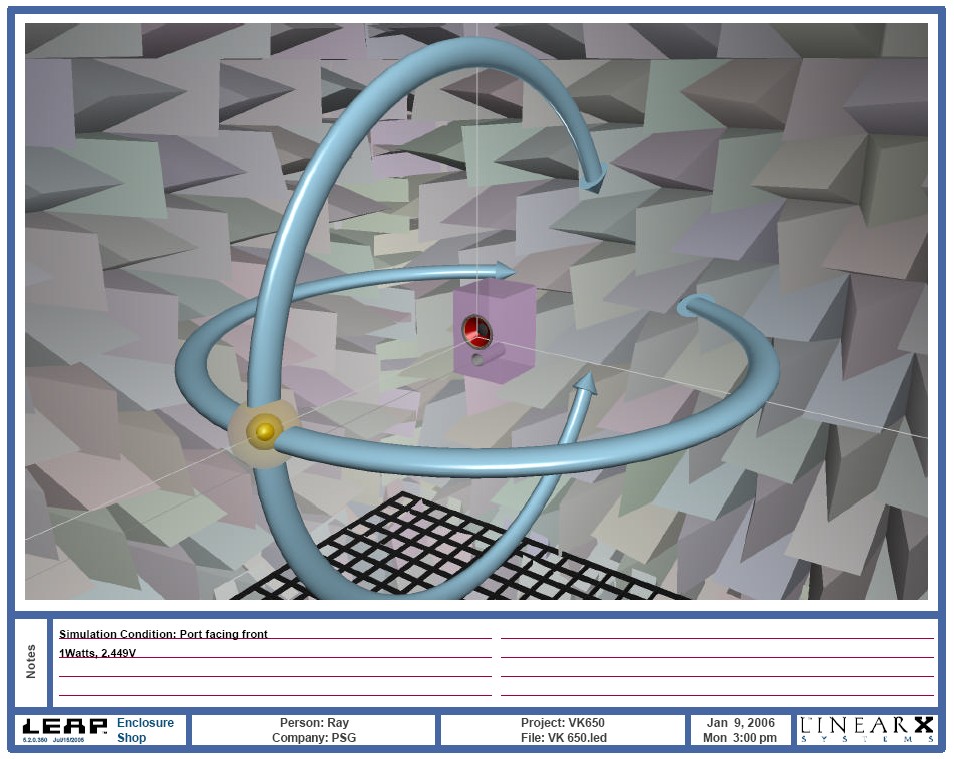Click the Enclosure Shop label
Screen dimensions: 954x759
[x=145, y=730]
